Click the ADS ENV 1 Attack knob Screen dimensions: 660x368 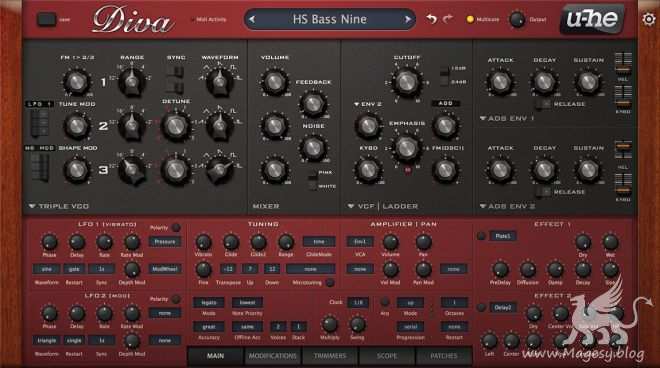[500, 82]
